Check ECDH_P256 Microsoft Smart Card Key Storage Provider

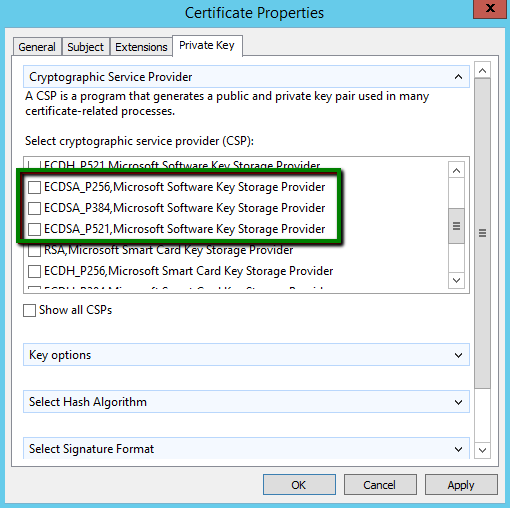pos(34,271)
